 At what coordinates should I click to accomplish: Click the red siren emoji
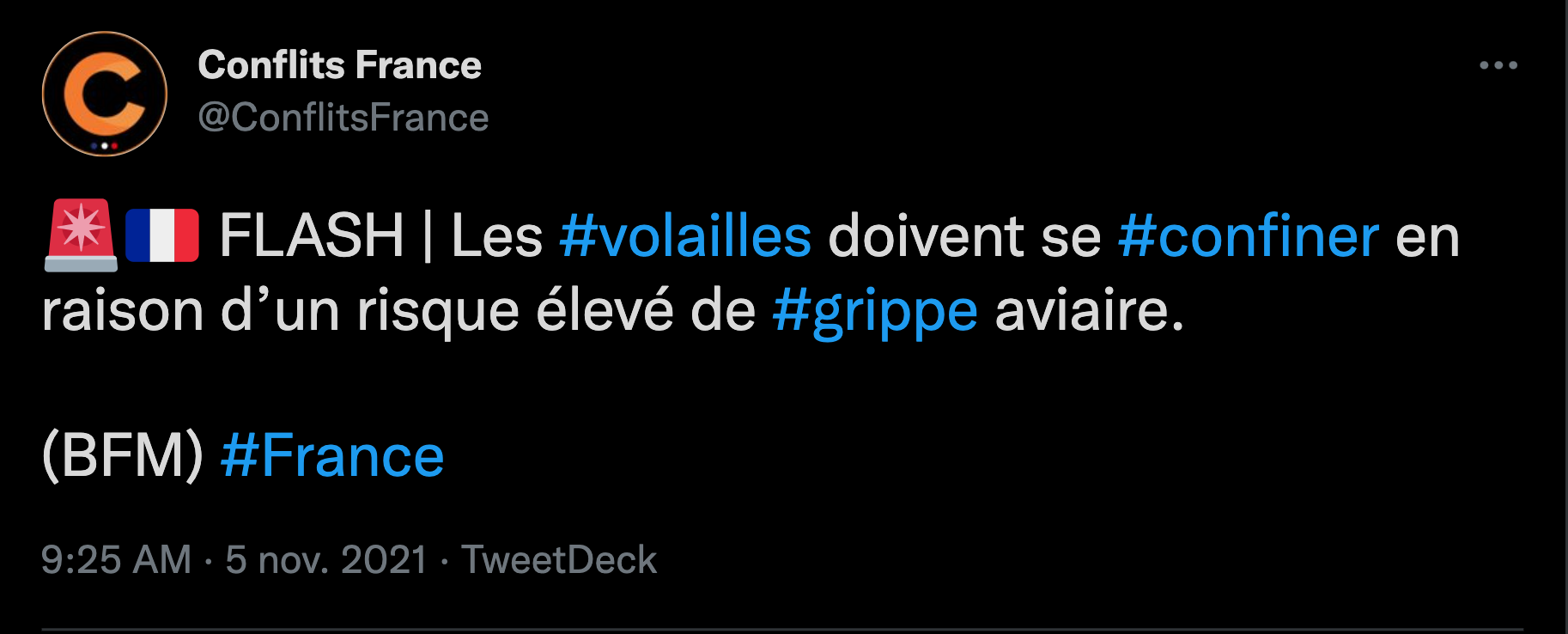[x=81, y=235]
